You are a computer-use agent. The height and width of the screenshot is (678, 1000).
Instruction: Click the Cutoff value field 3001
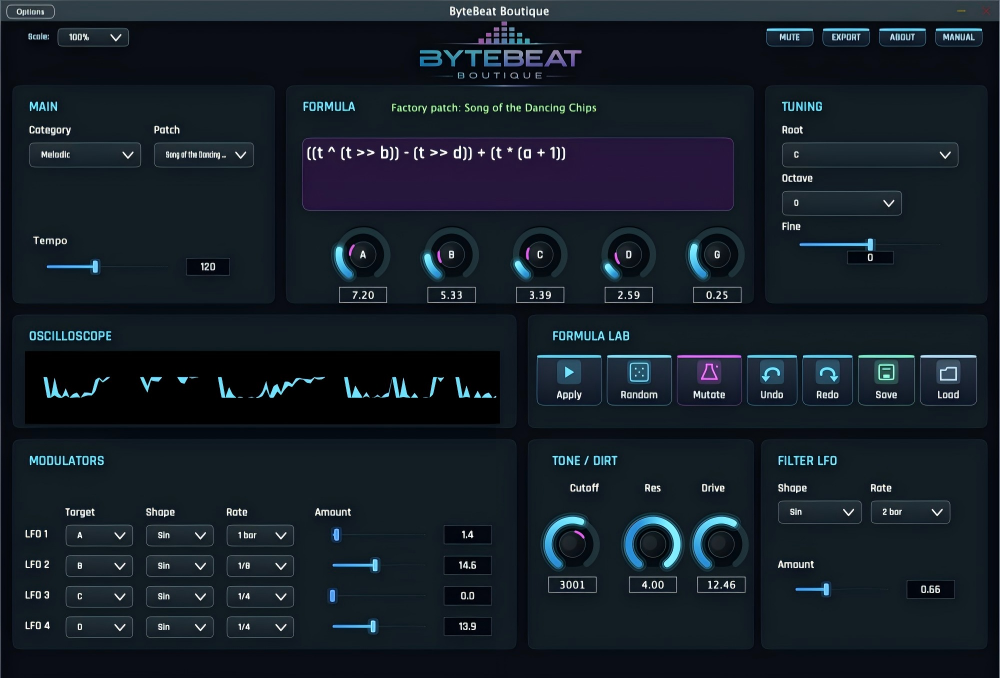572,585
